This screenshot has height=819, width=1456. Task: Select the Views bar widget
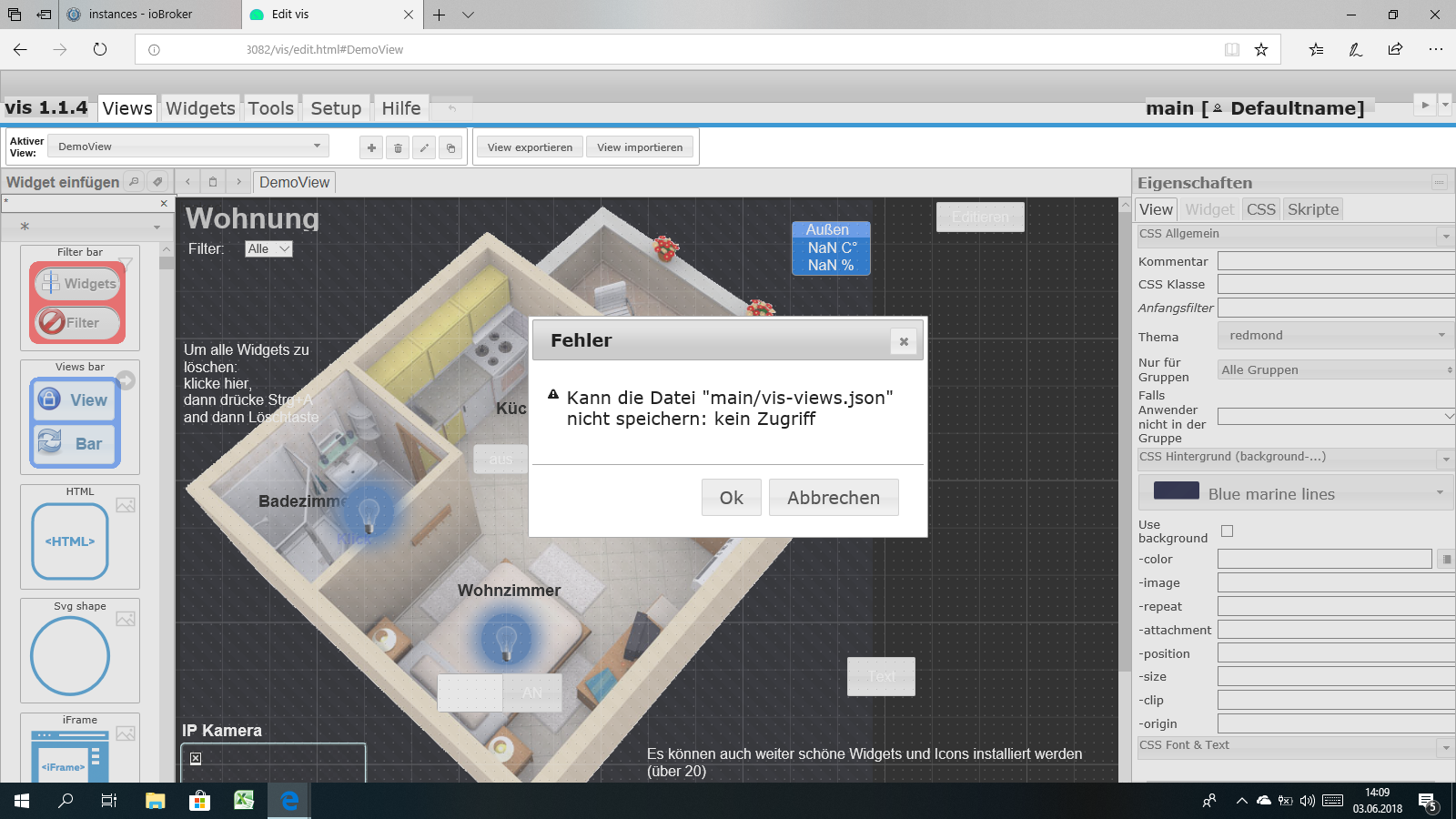pos(80,417)
